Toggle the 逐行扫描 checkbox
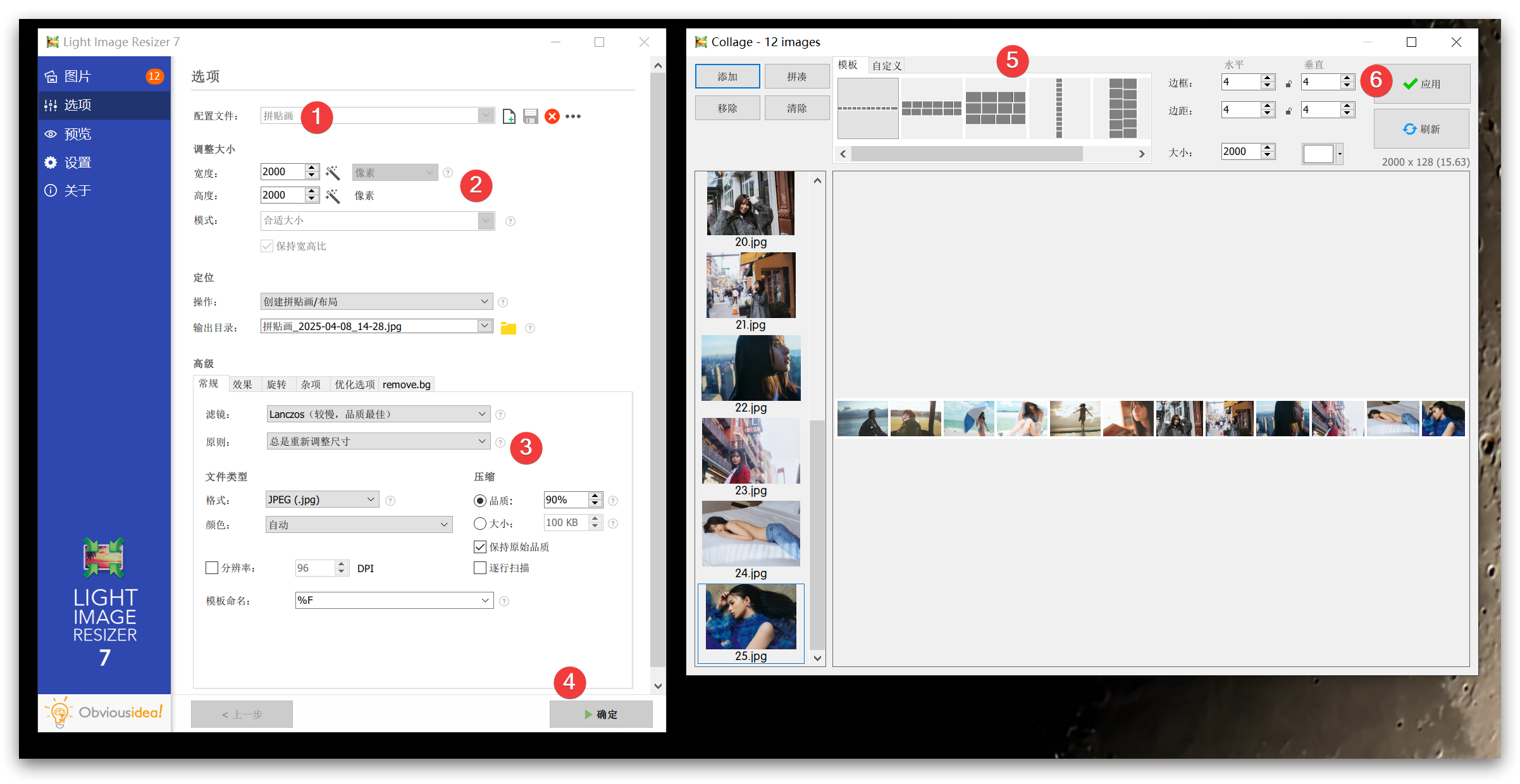Viewport: 1520px width, 784px height. [x=479, y=568]
